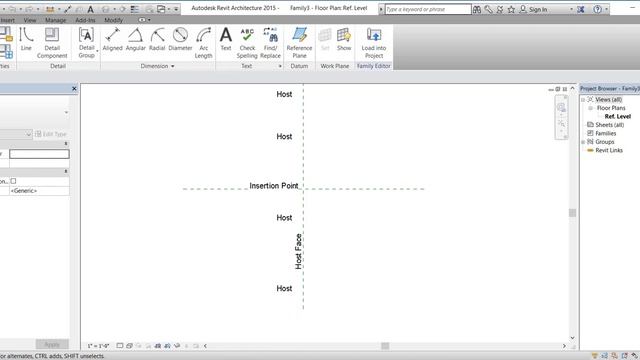Image resolution: width=640 pixels, height=360 pixels.
Task: Collapse the Floor Plans tree node
Action: coord(591,108)
